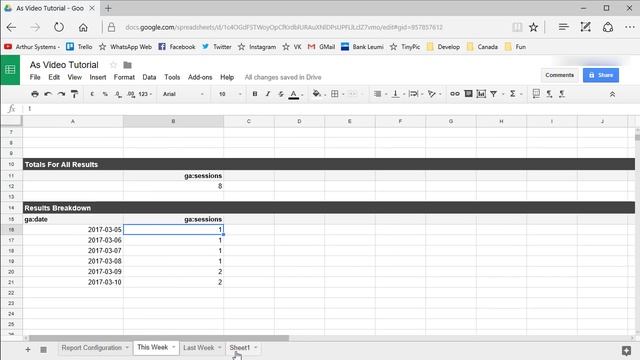Add a new sheet with plus
The height and width of the screenshot is (360, 640).
click(28, 349)
